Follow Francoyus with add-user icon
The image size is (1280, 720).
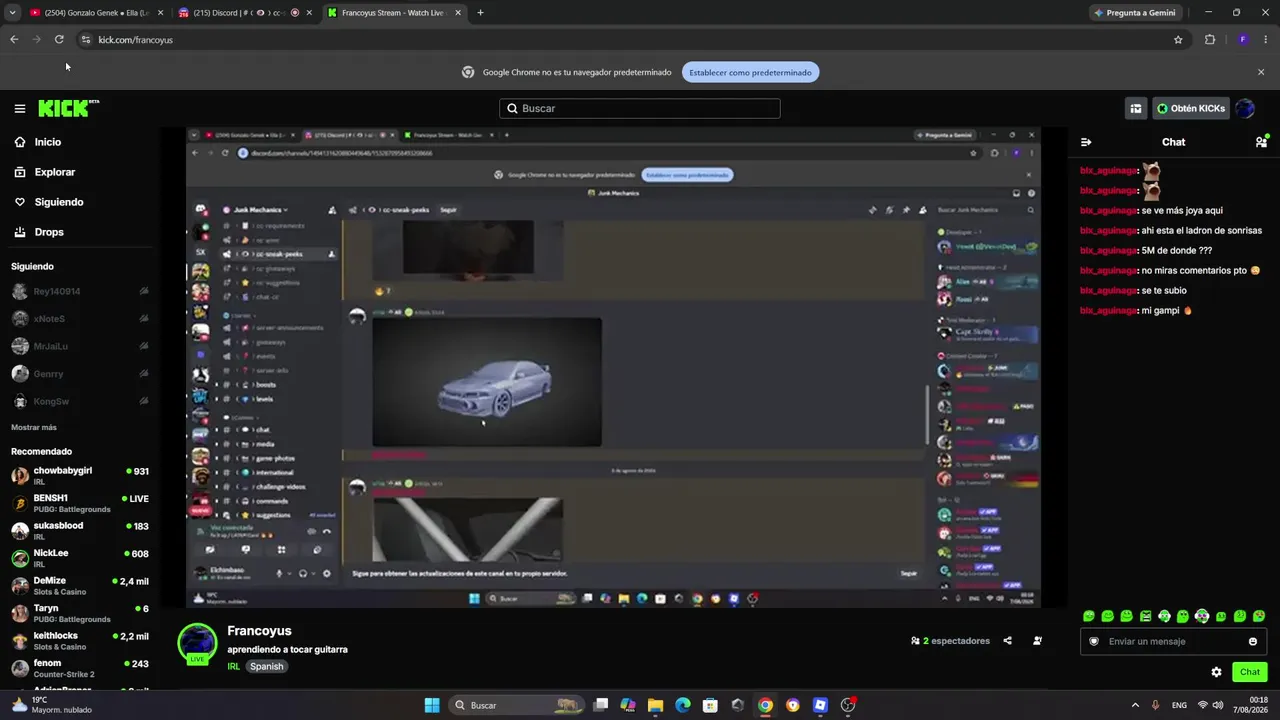pyautogui.click(x=1037, y=641)
